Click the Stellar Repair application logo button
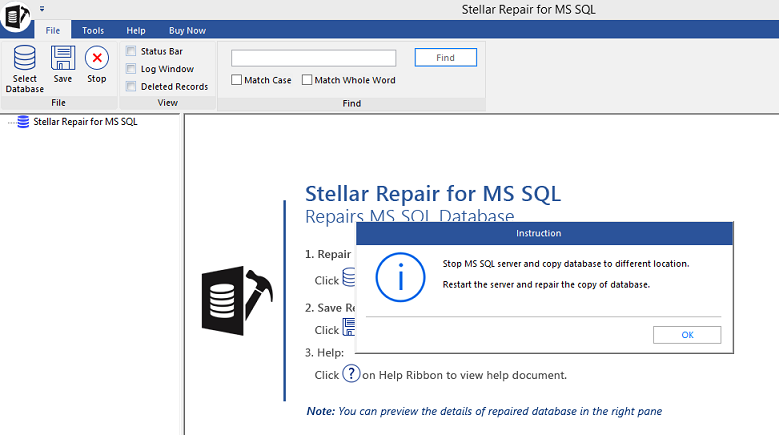The width and height of the screenshot is (779, 435). point(16,16)
